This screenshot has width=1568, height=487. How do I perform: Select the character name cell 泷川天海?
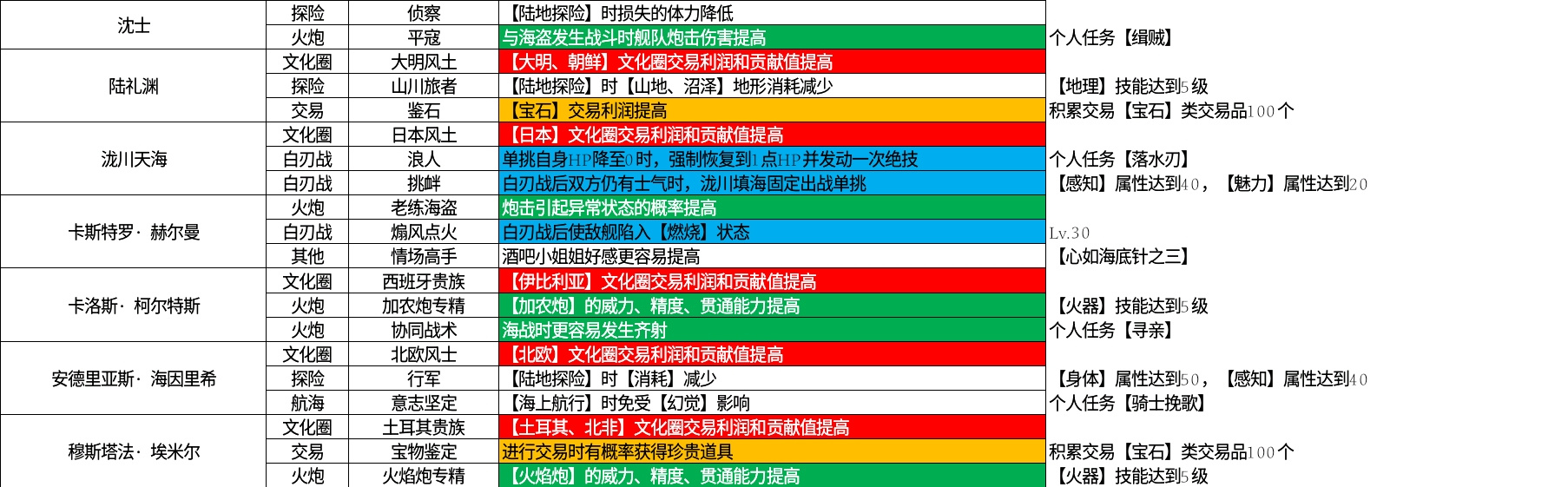[133, 159]
